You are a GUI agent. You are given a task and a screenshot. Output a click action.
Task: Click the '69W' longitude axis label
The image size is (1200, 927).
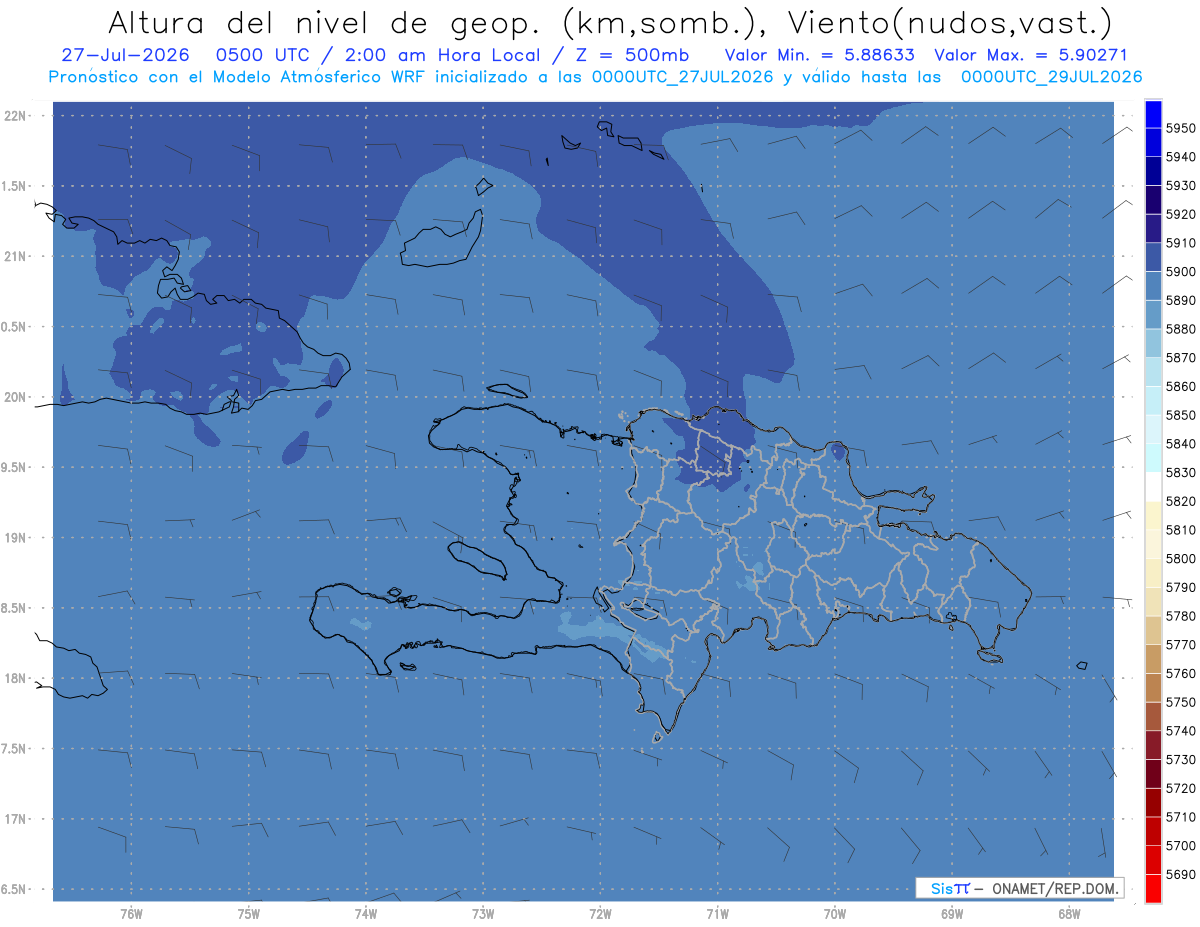tap(952, 913)
